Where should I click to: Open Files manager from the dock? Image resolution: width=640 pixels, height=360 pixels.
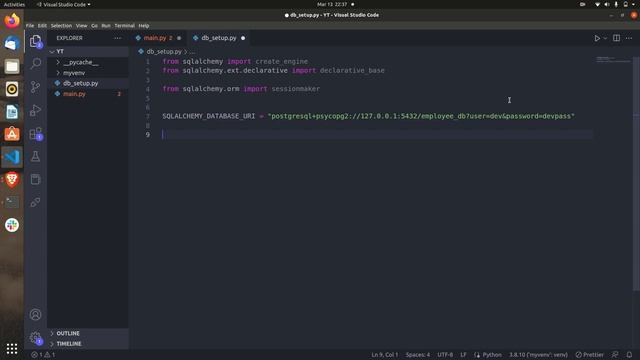[x=12, y=66]
